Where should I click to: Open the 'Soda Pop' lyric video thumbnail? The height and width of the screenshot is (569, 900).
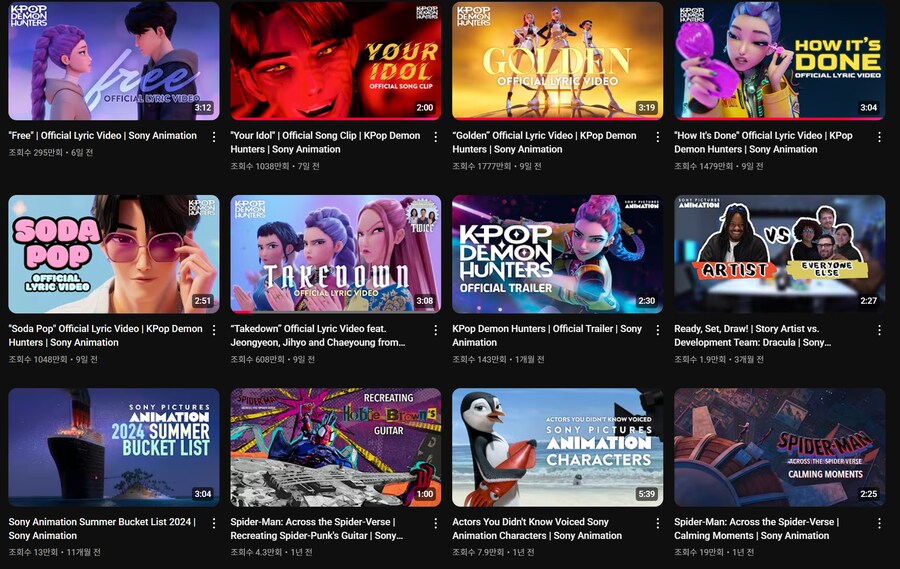tap(114, 254)
